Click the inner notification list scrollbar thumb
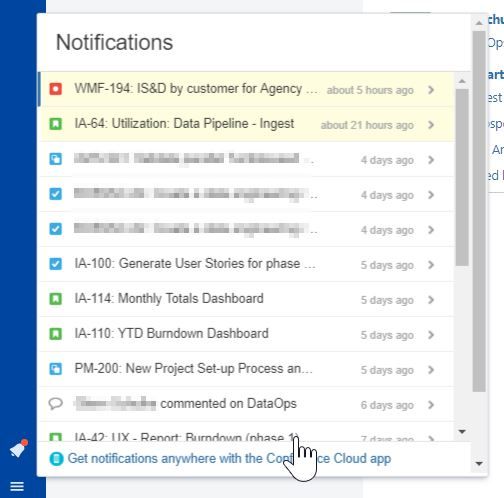The image size is (504, 498). 462,177
